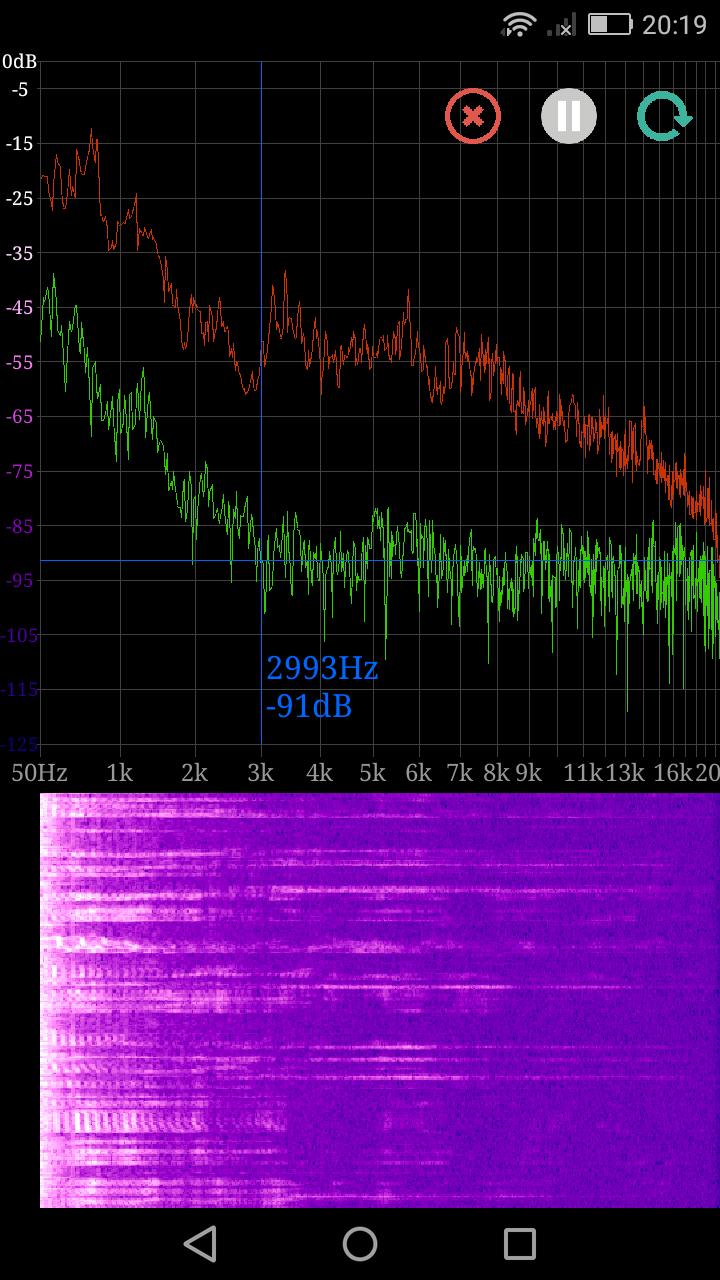Tap the 13k frequency axis label
This screenshot has width=720, height=1280.
click(625, 772)
